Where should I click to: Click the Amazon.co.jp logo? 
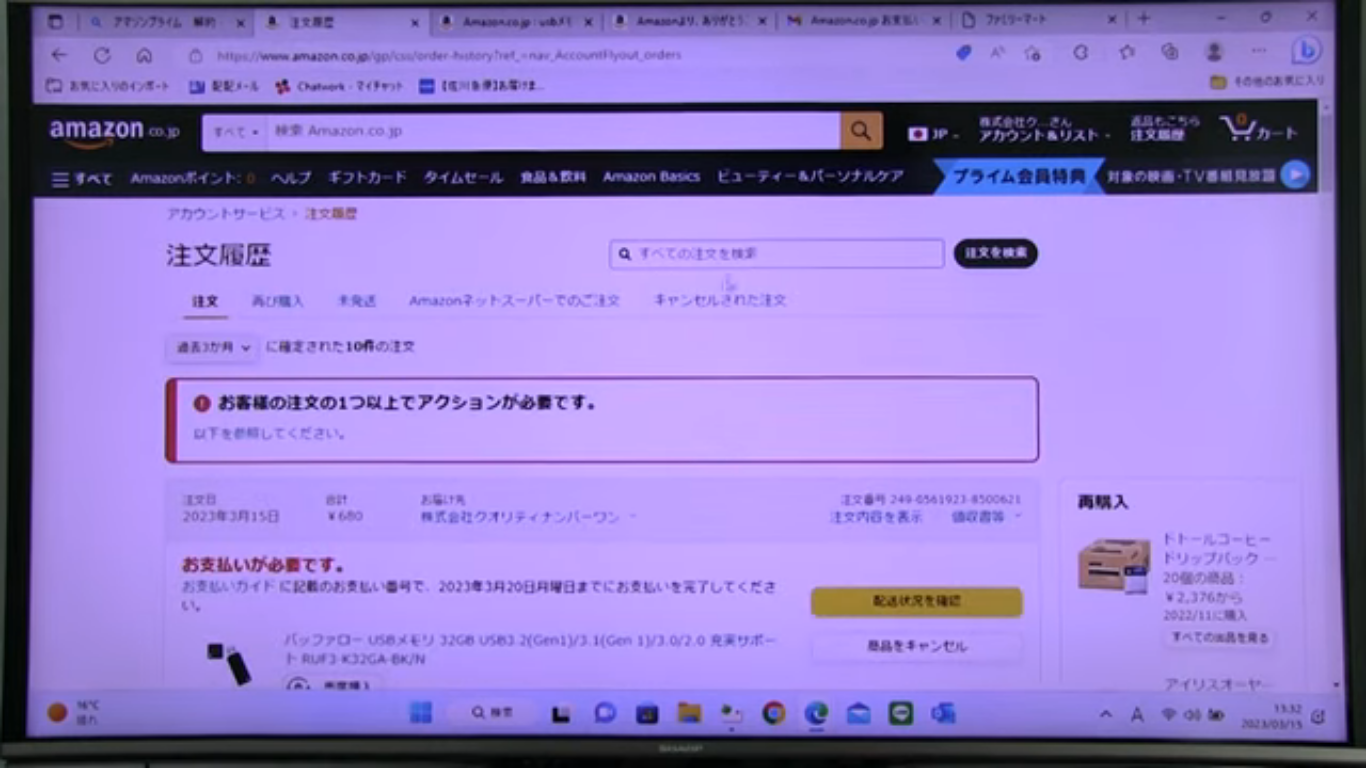114,132
